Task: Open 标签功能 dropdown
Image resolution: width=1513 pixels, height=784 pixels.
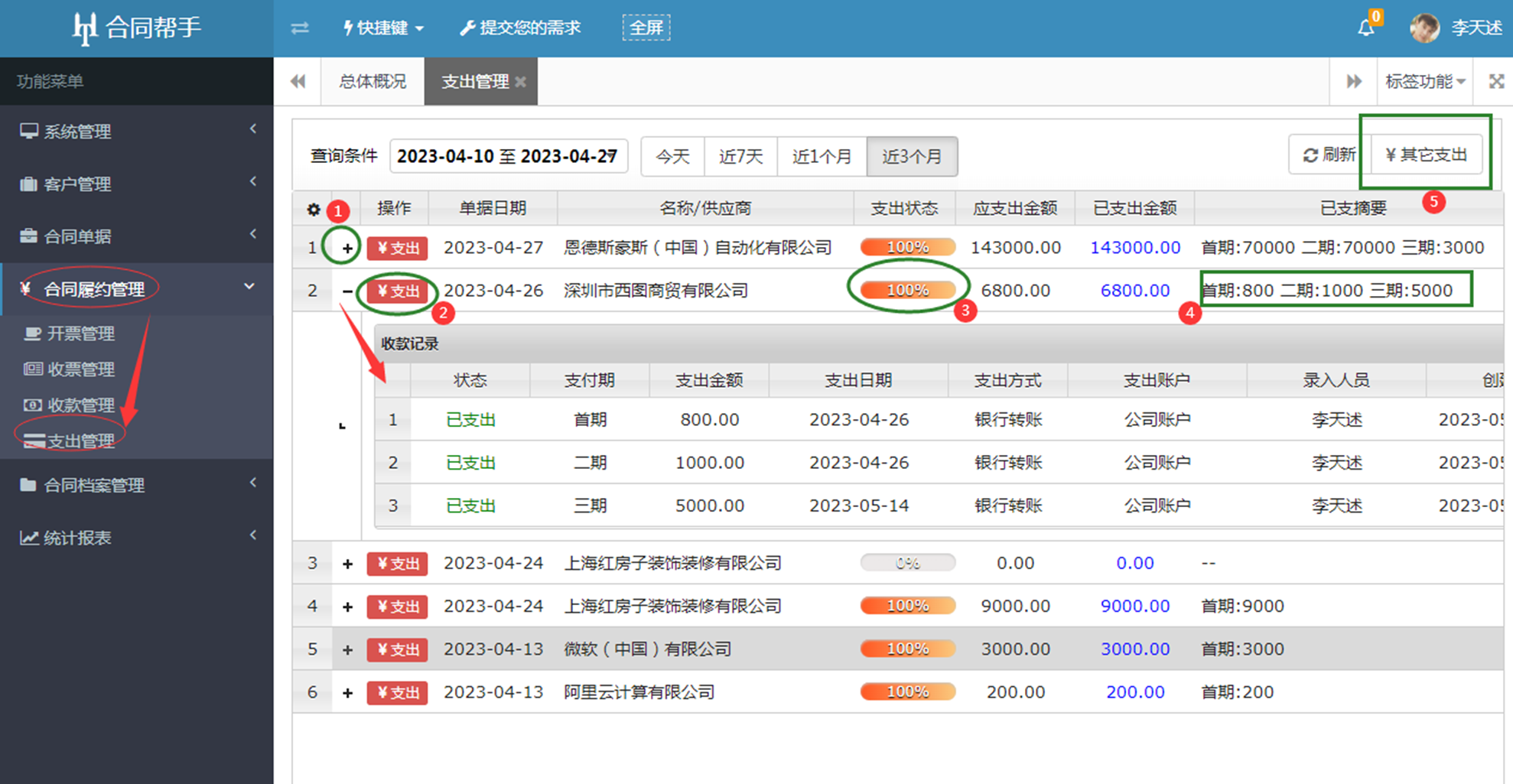Action: click(x=1425, y=81)
